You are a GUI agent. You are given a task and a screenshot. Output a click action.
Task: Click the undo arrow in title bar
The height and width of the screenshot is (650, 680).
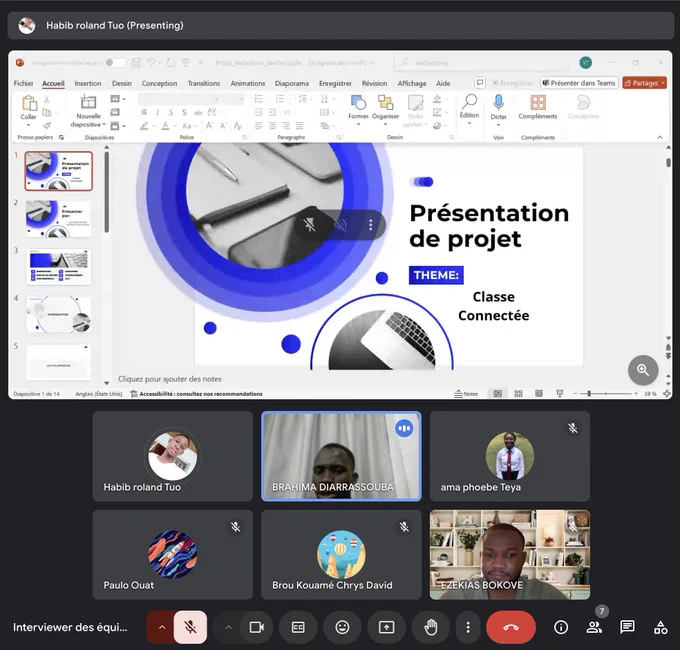(150, 62)
